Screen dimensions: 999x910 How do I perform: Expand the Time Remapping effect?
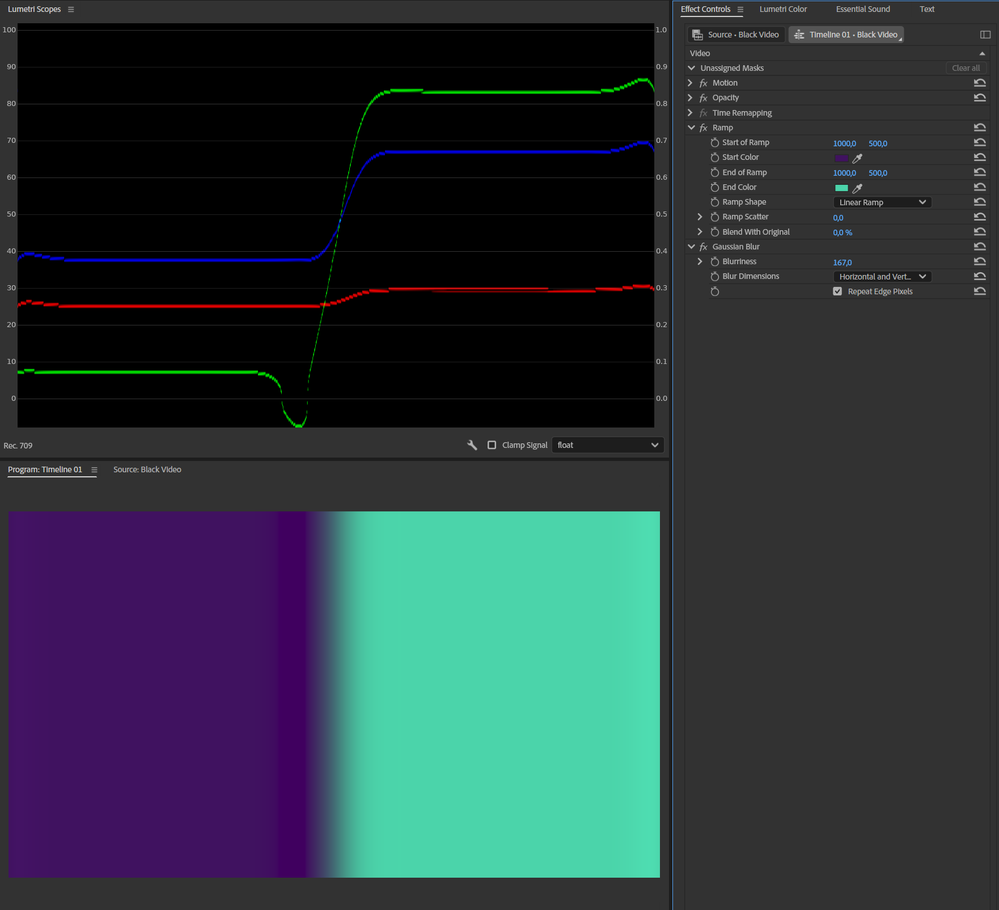[x=690, y=113]
